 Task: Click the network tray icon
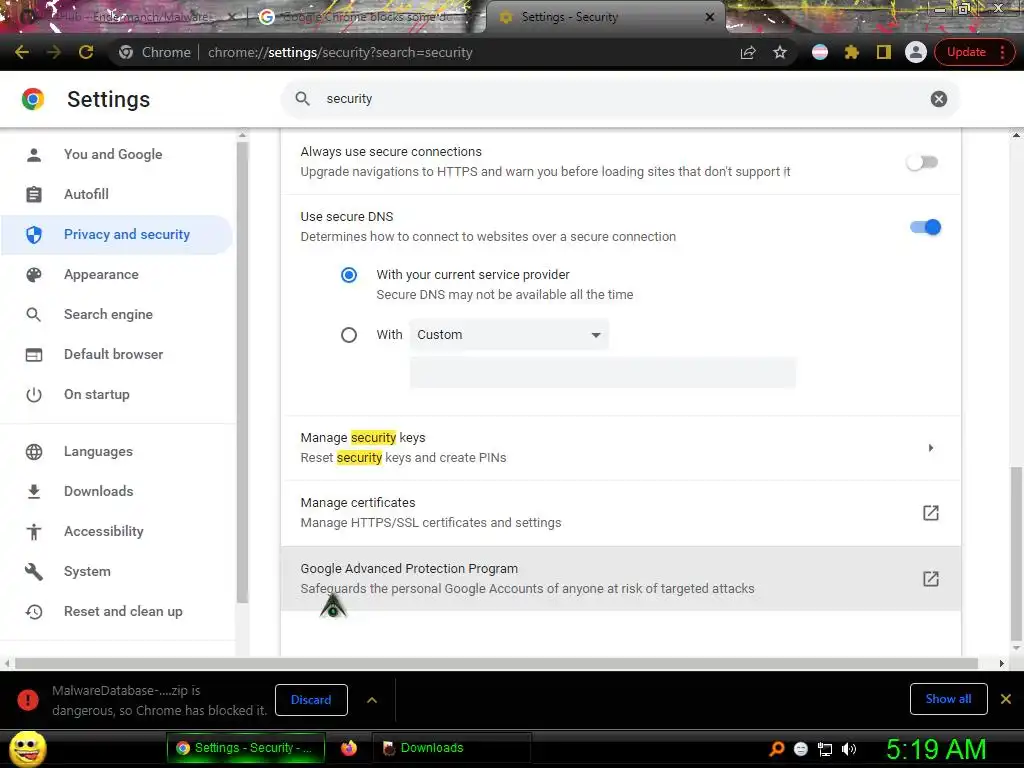tap(825, 749)
